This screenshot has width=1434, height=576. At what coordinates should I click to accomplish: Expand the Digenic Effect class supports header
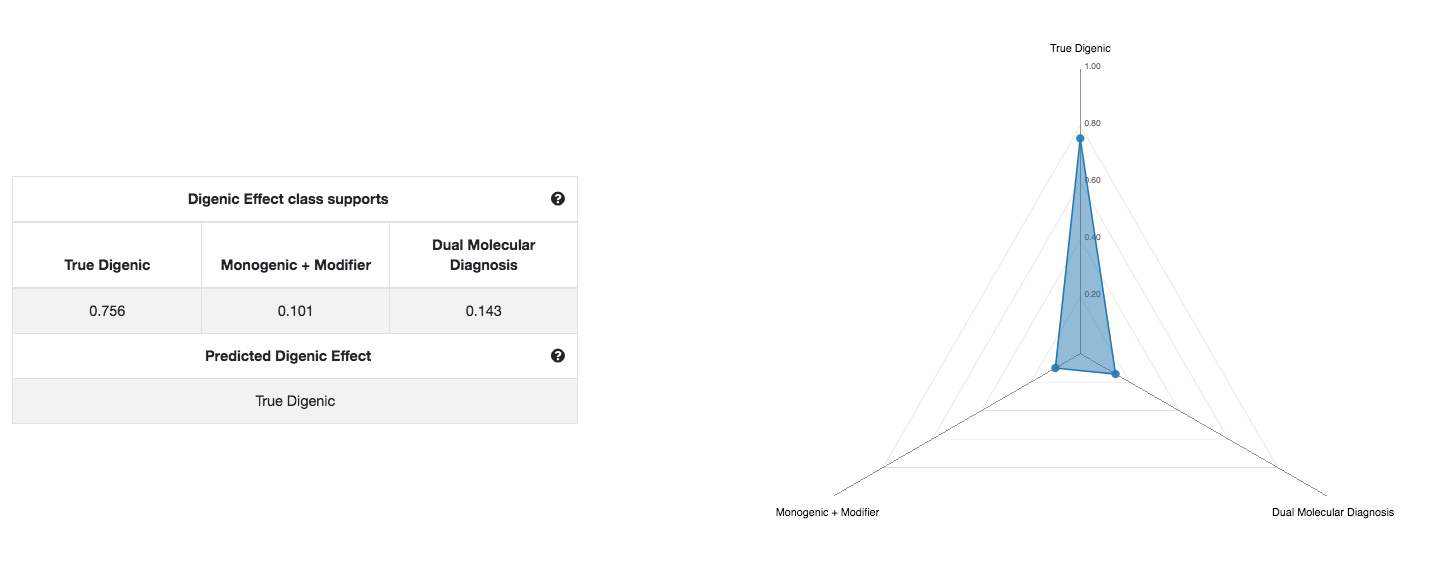(x=289, y=199)
